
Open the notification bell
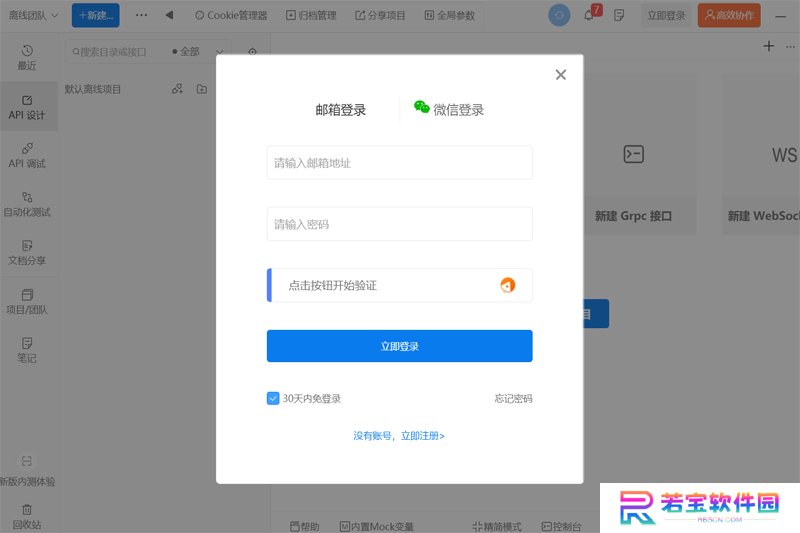[589, 15]
